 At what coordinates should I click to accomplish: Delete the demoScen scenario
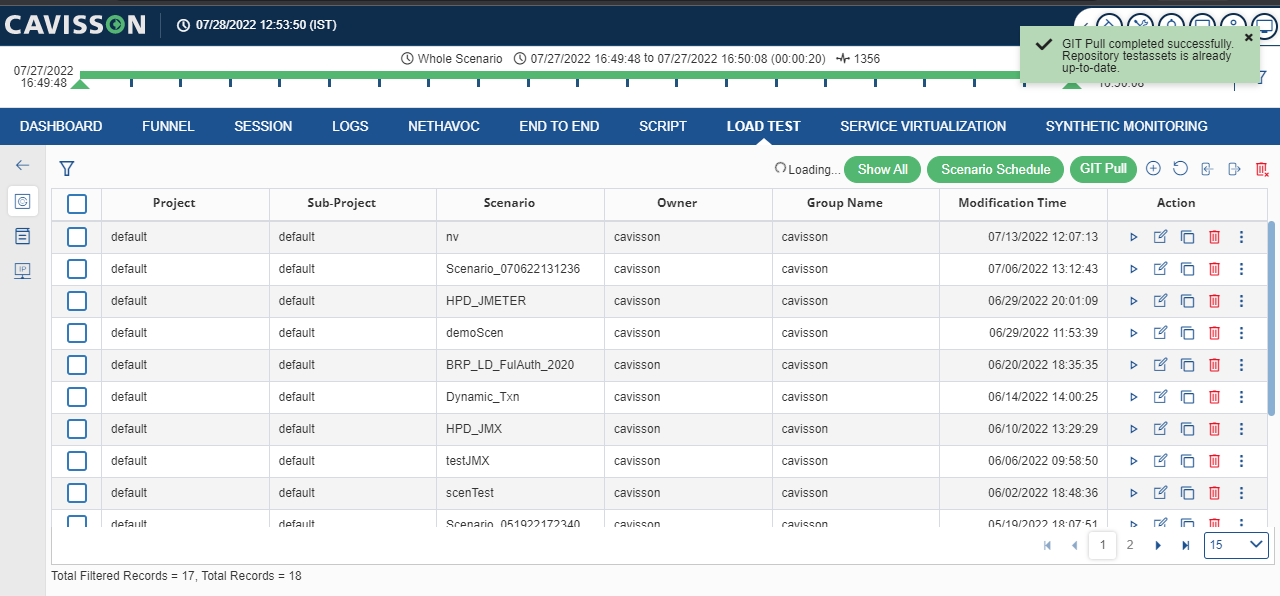[x=1214, y=333]
